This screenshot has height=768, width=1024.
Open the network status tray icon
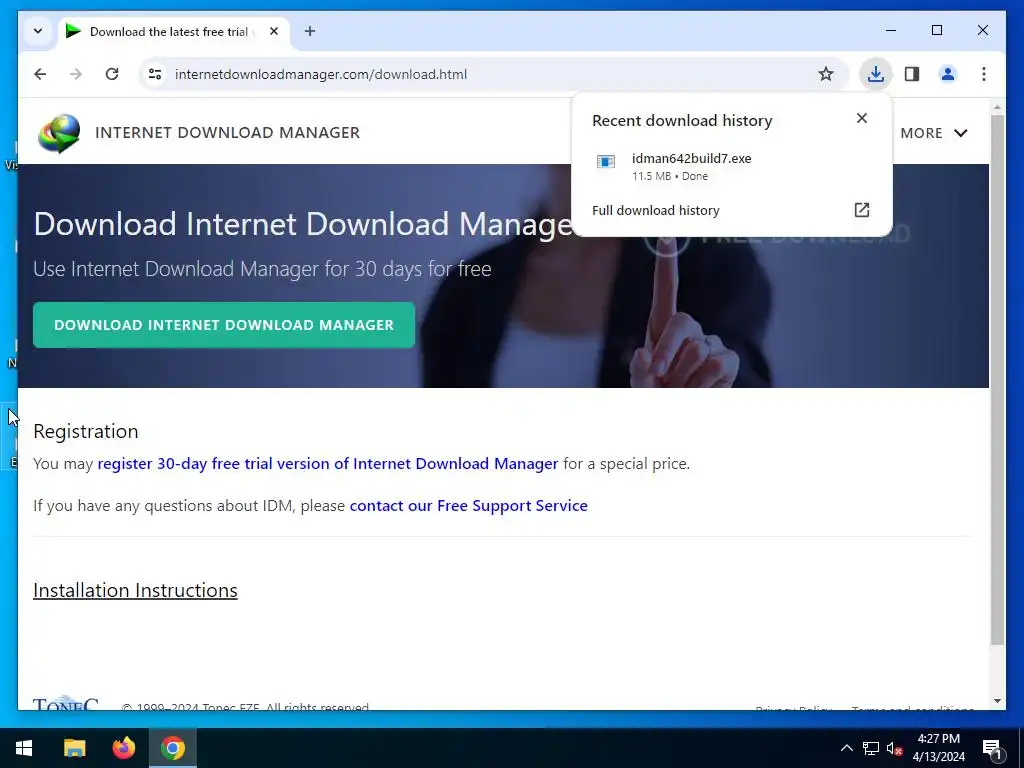(871, 748)
